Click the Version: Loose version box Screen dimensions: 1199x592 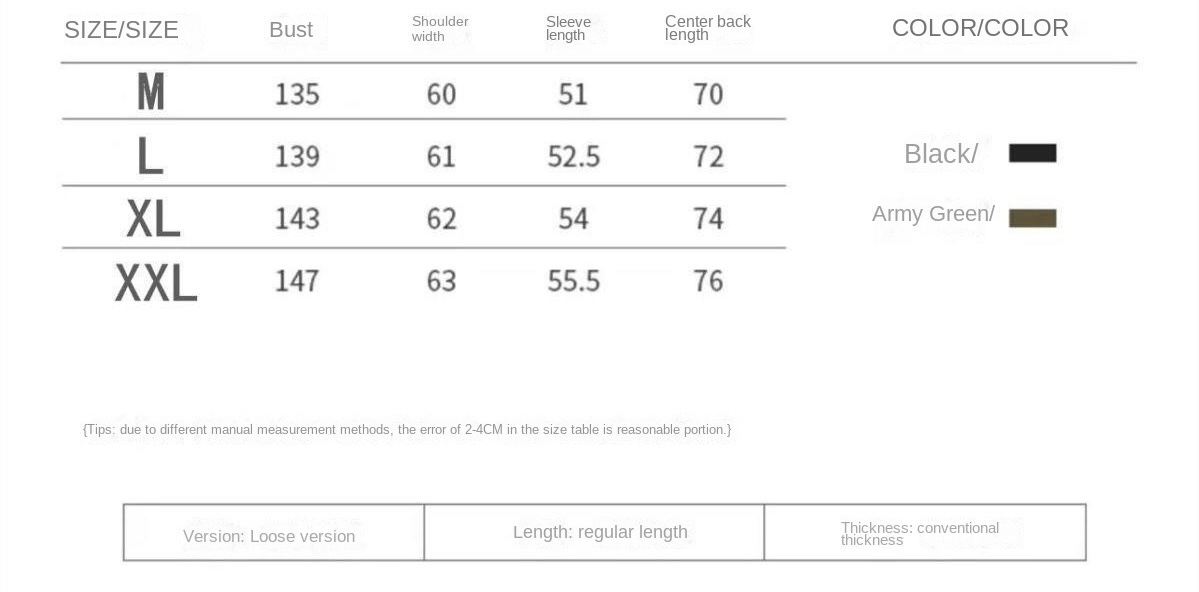[274, 532]
